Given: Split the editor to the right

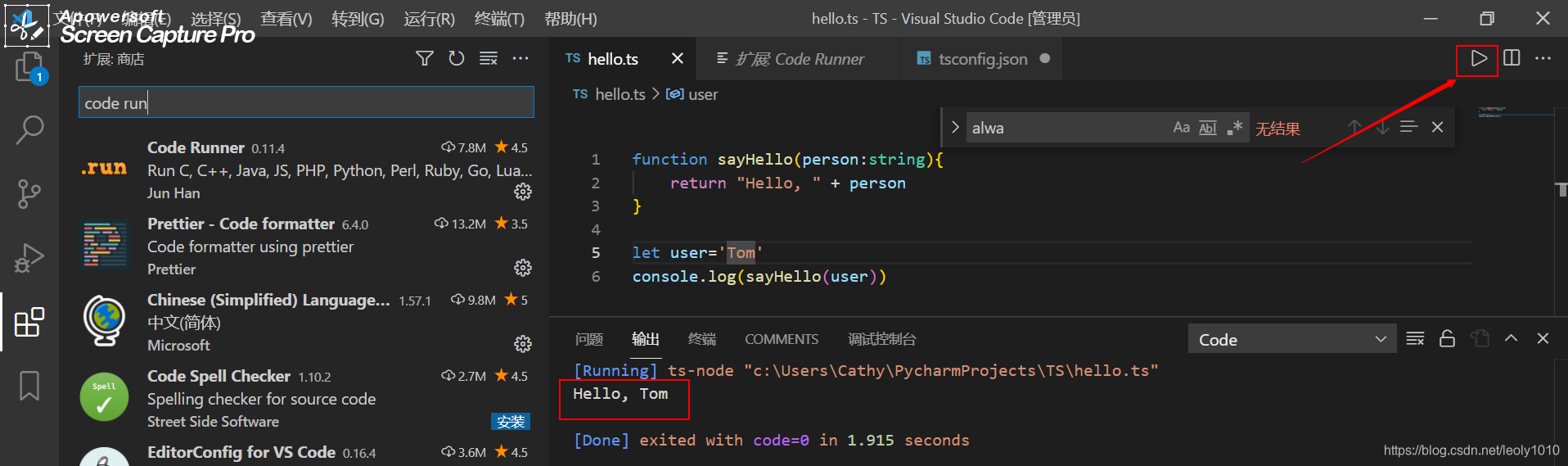Looking at the screenshot, I should coord(1512,58).
